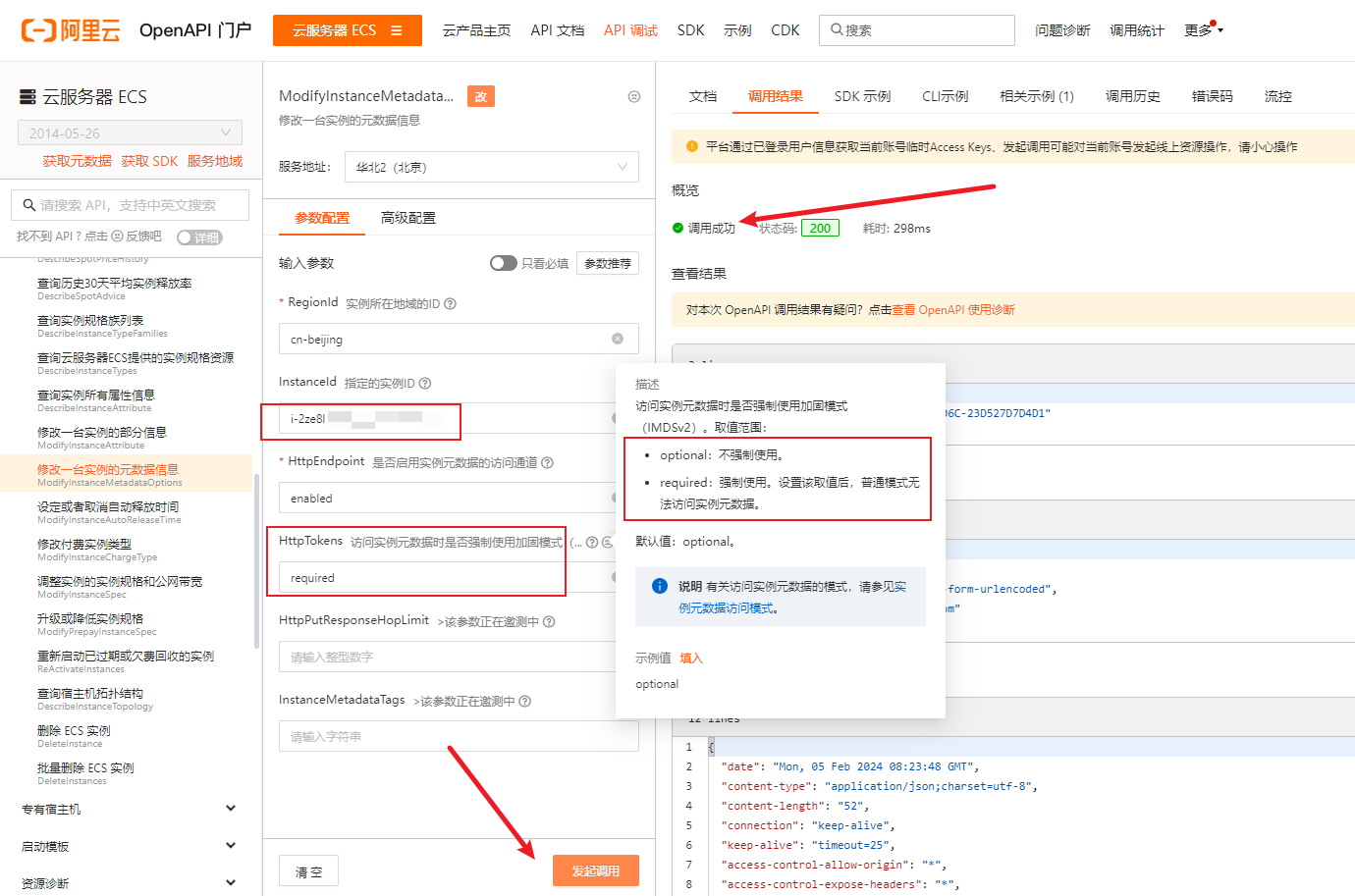Open 问题诊断 in the header
The height and width of the screenshot is (896, 1355).
tap(1062, 30)
